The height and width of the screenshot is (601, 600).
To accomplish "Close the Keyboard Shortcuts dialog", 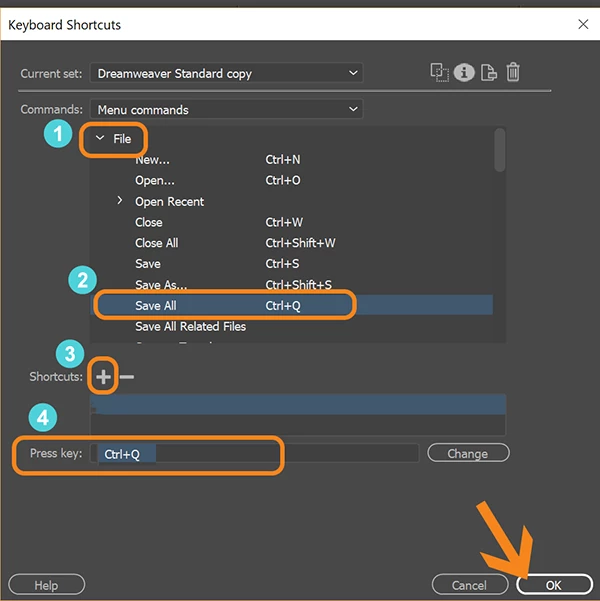I will coord(583,24).
